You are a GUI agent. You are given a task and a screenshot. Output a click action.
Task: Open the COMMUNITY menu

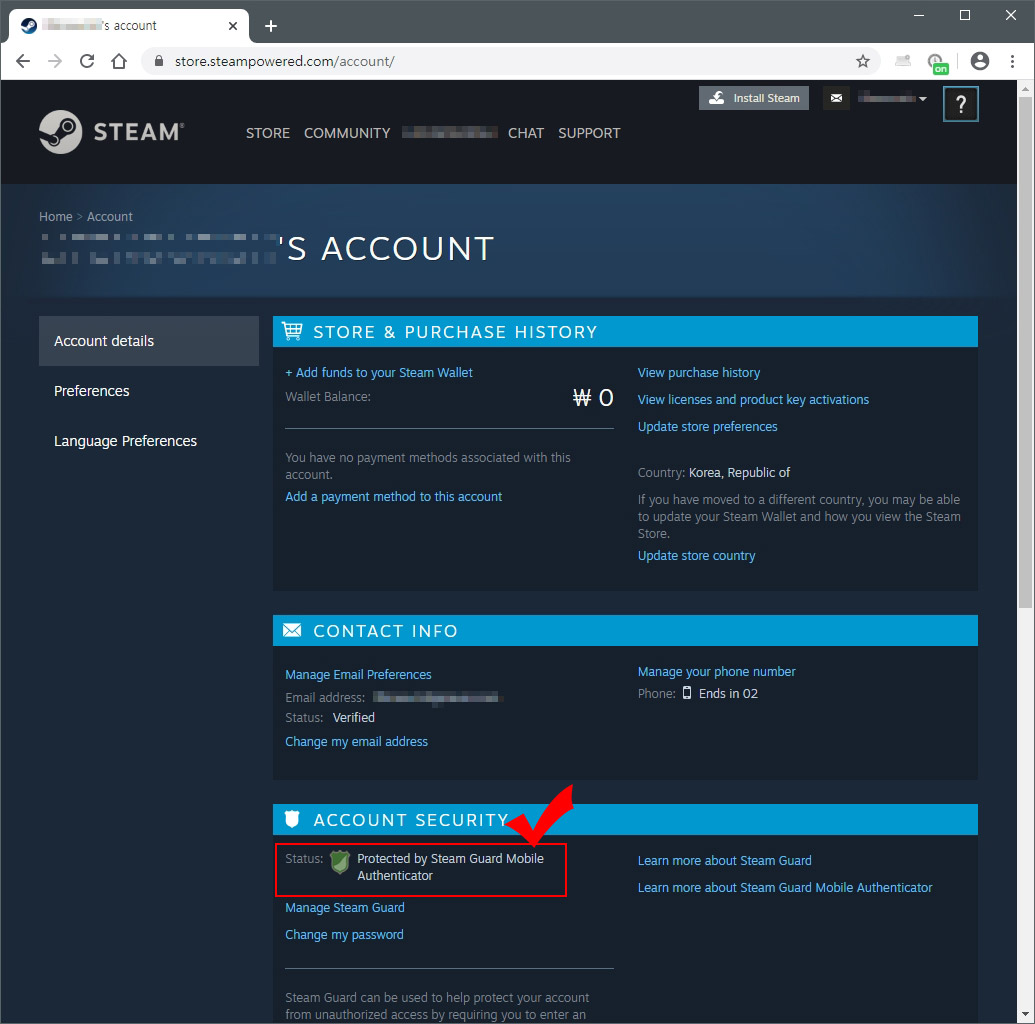[x=347, y=133]
